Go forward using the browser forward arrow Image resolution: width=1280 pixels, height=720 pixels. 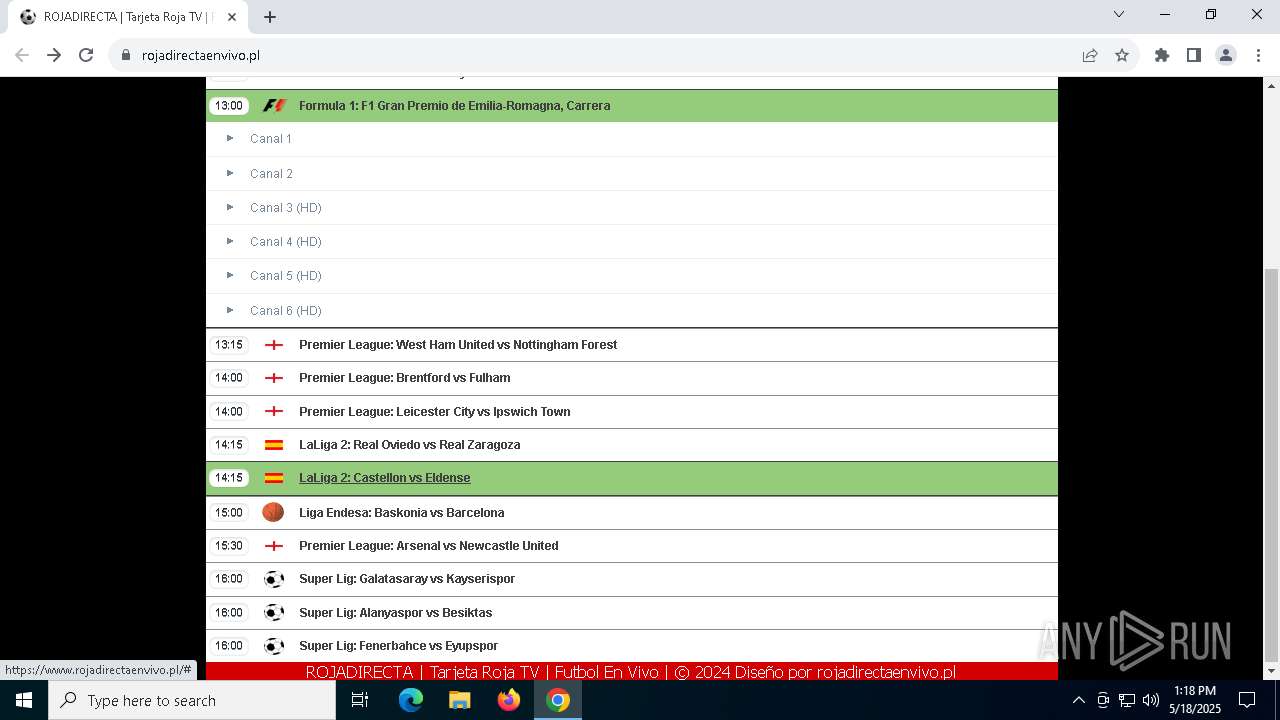click(x=54, y=55)
